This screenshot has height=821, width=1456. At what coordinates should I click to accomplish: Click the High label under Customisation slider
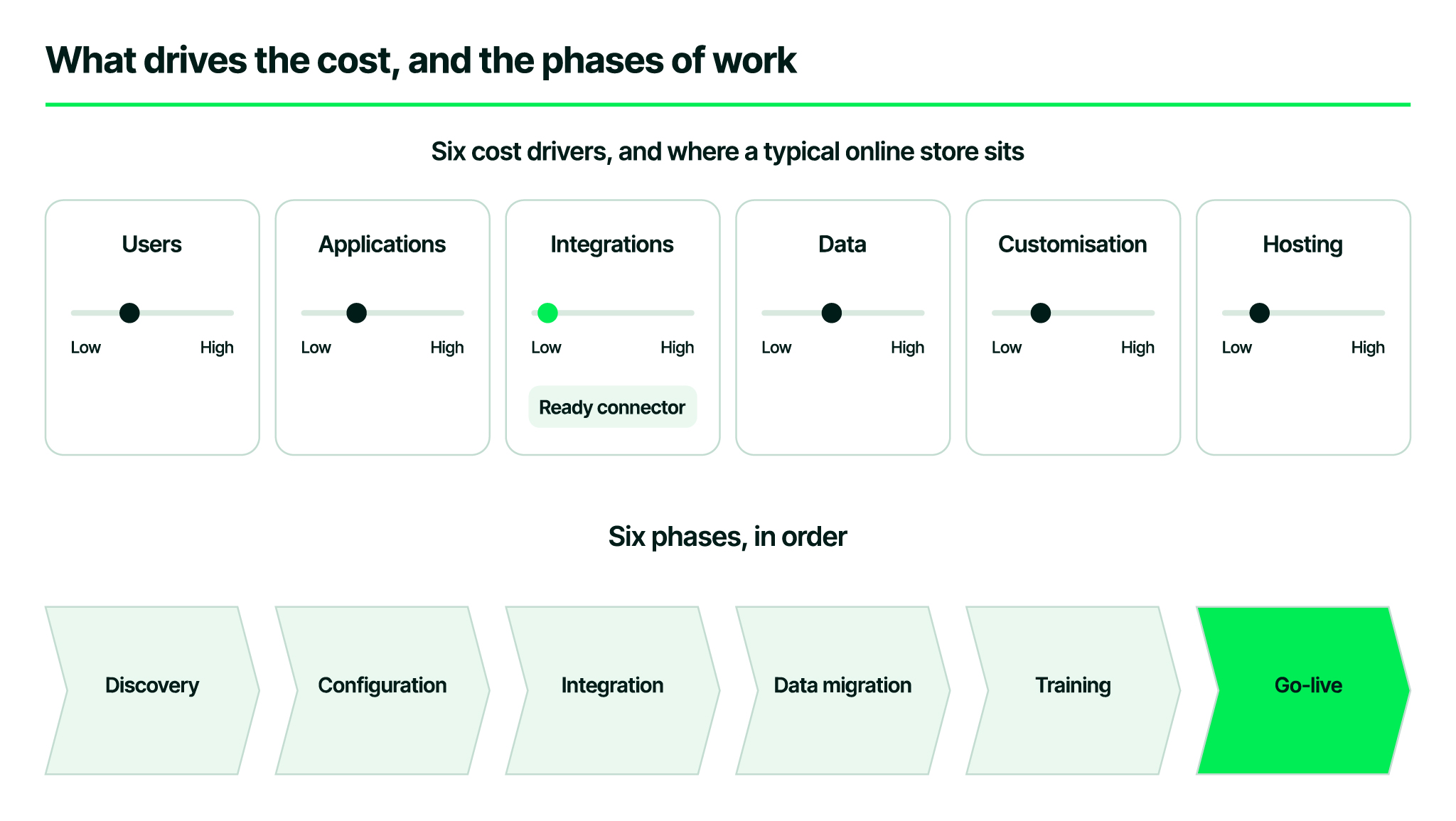point(1138,348)
